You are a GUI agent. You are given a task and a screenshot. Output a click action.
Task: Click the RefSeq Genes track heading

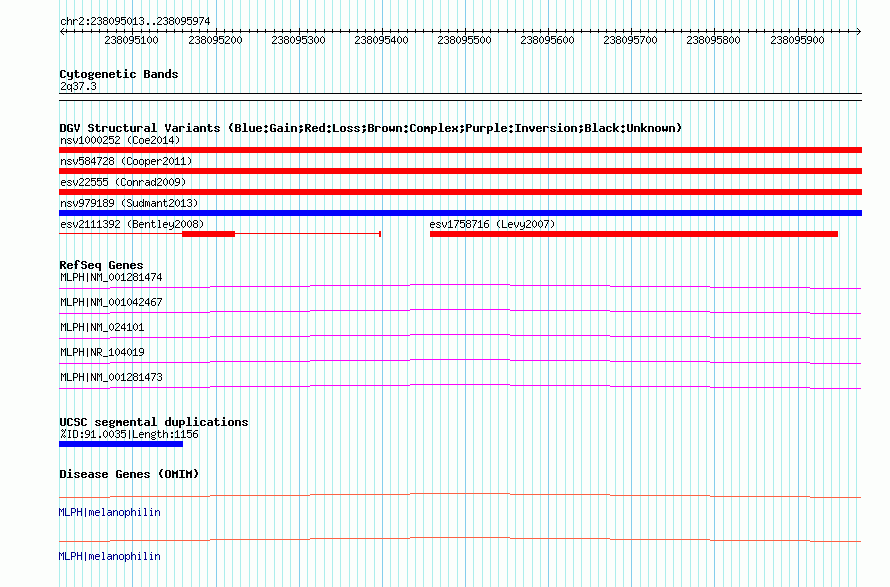(x=101, y=265)
